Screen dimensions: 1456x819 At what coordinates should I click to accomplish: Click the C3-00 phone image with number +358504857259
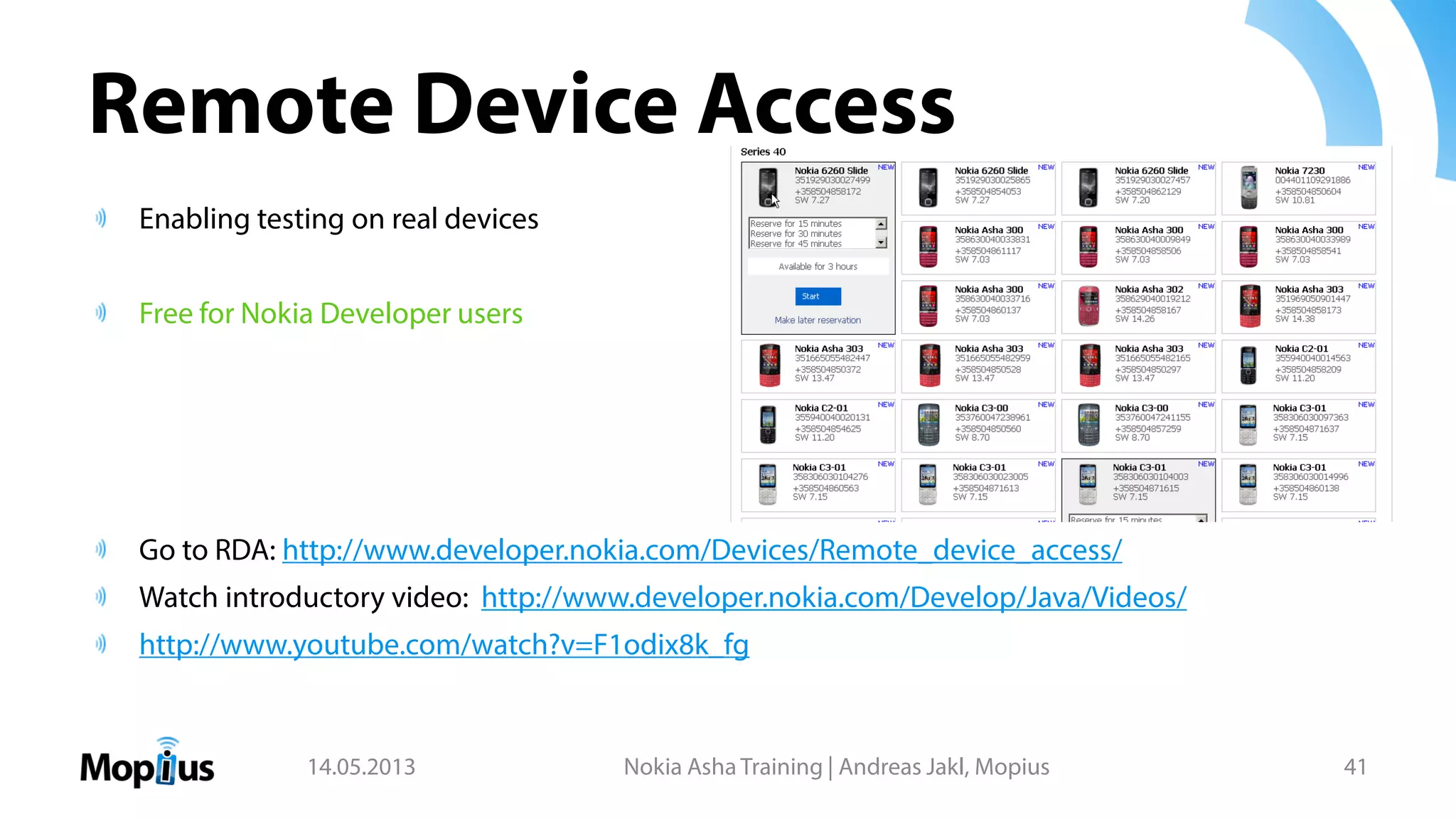tap(1088, 425)
